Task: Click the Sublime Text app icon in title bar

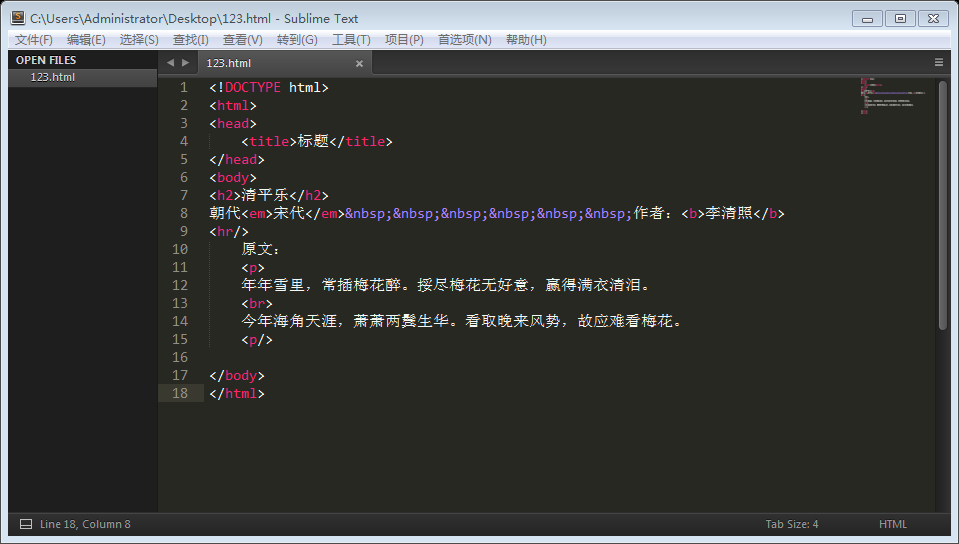Action: coord(17,18)
